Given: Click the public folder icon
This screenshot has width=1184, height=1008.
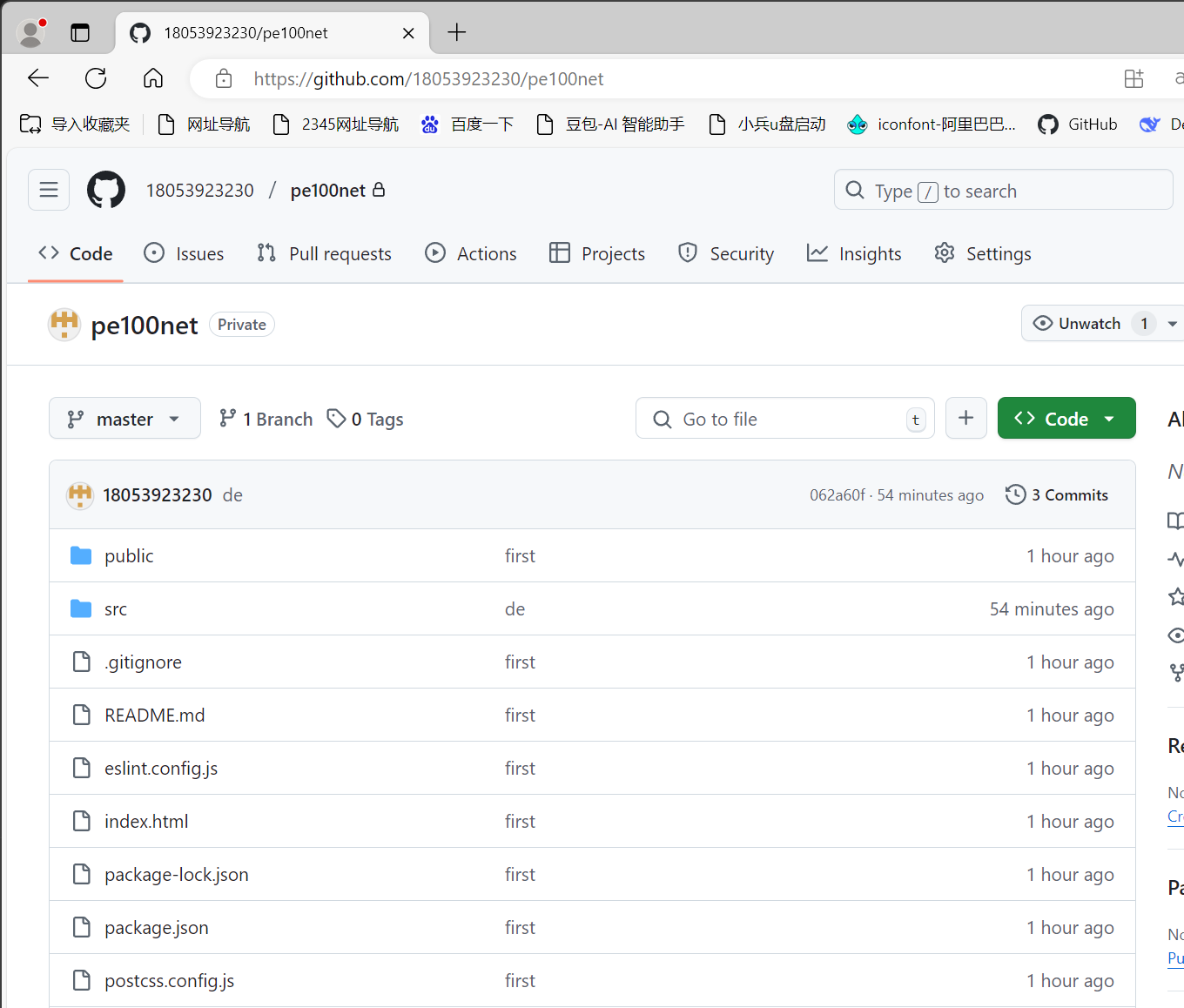Looking at the screenshot, I should coord(81,555).
